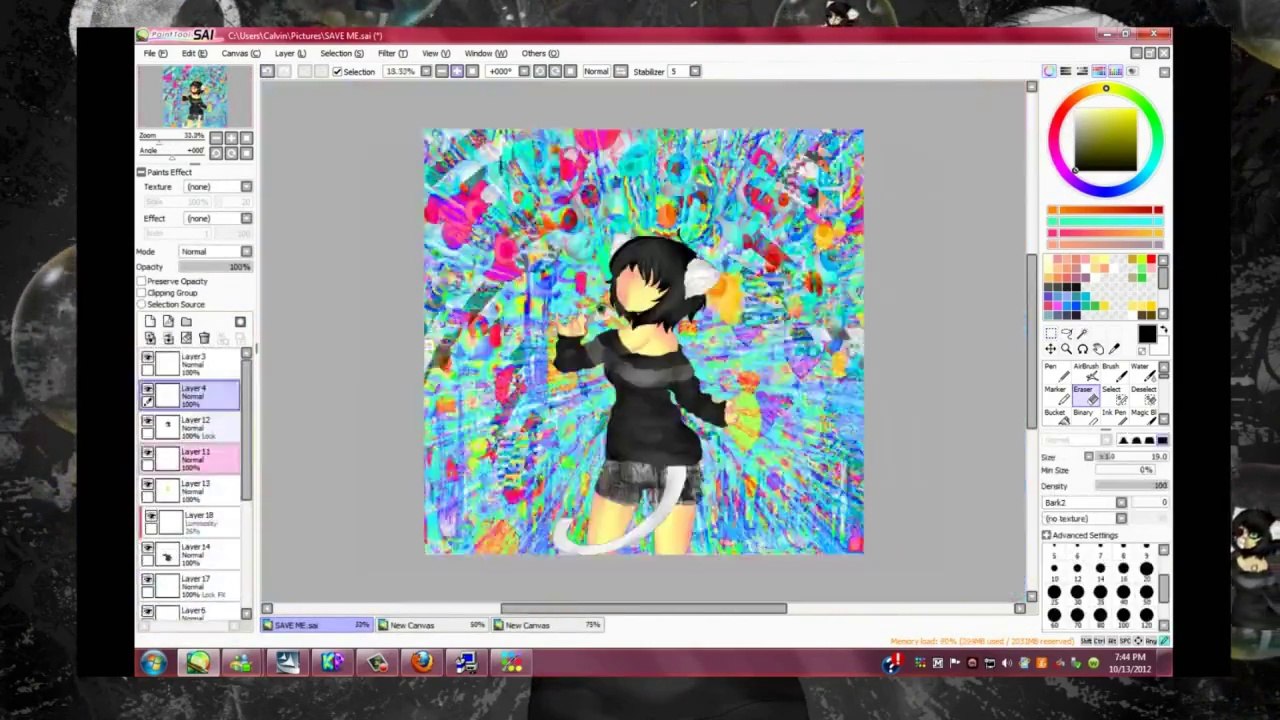
Task: Pick the lasso selection tool
Action: click(x=1066, y=333)
